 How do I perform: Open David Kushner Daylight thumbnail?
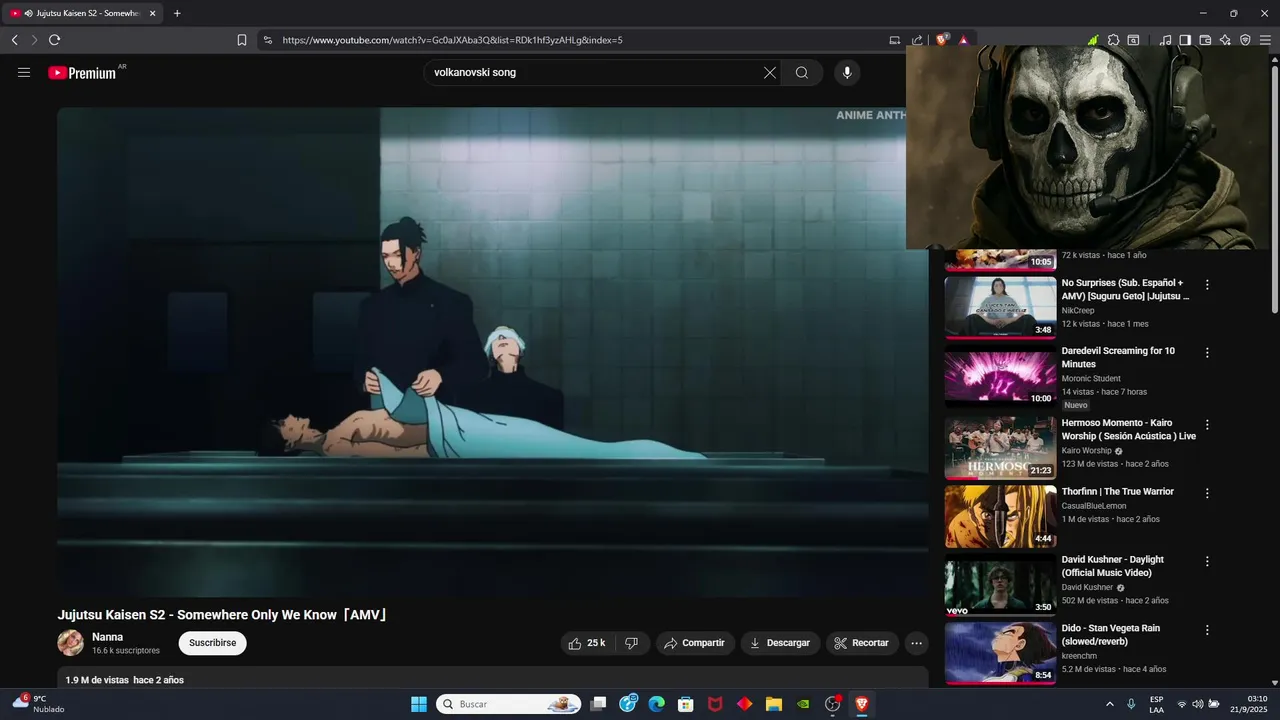pos(1000,586)
